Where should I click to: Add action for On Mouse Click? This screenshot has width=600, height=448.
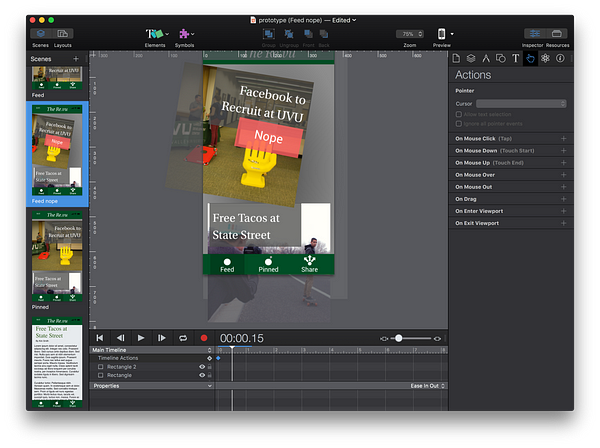(x=563, y=138)
